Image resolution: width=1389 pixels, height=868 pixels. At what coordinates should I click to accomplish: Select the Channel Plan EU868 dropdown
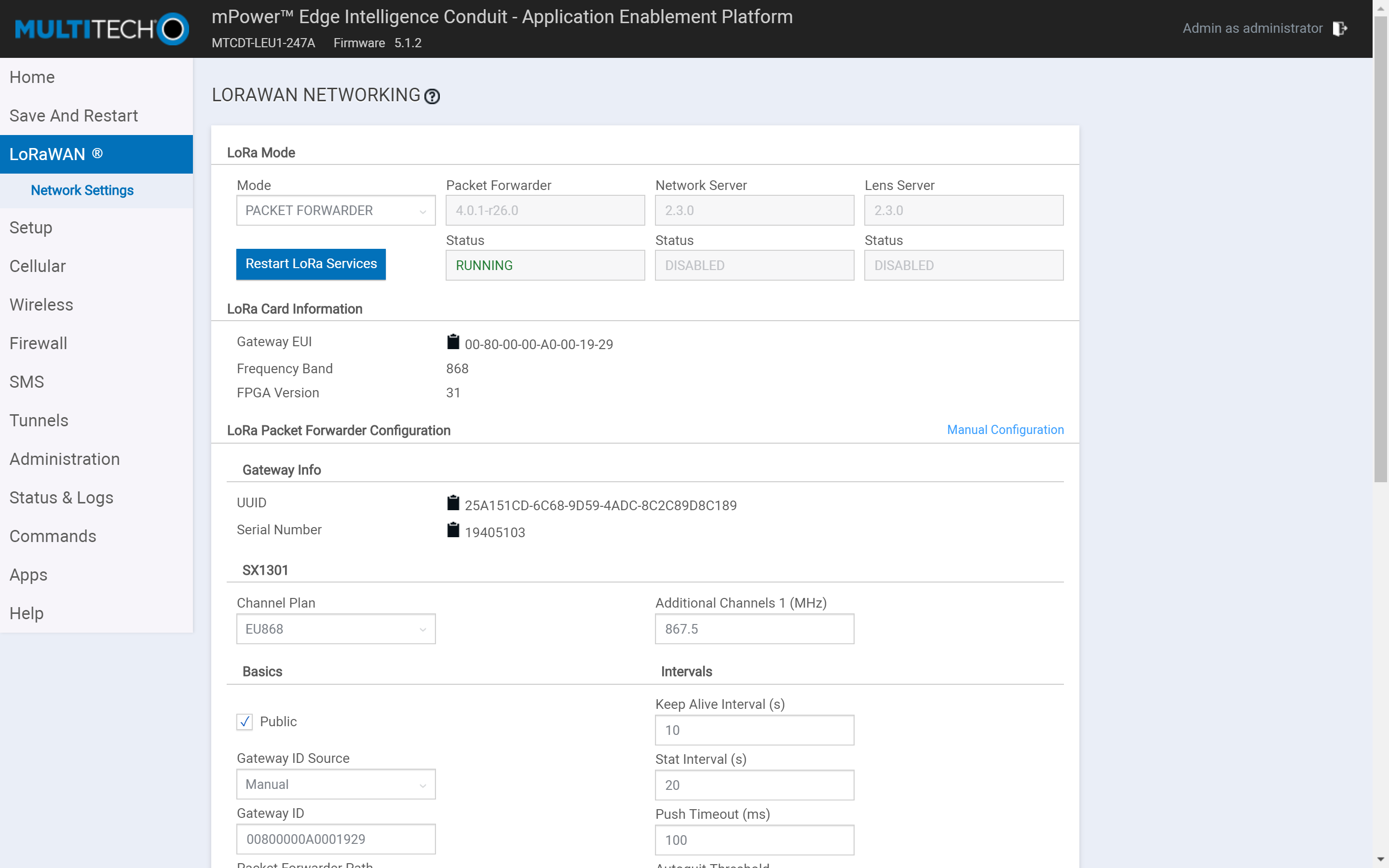[x=336, y=629]
